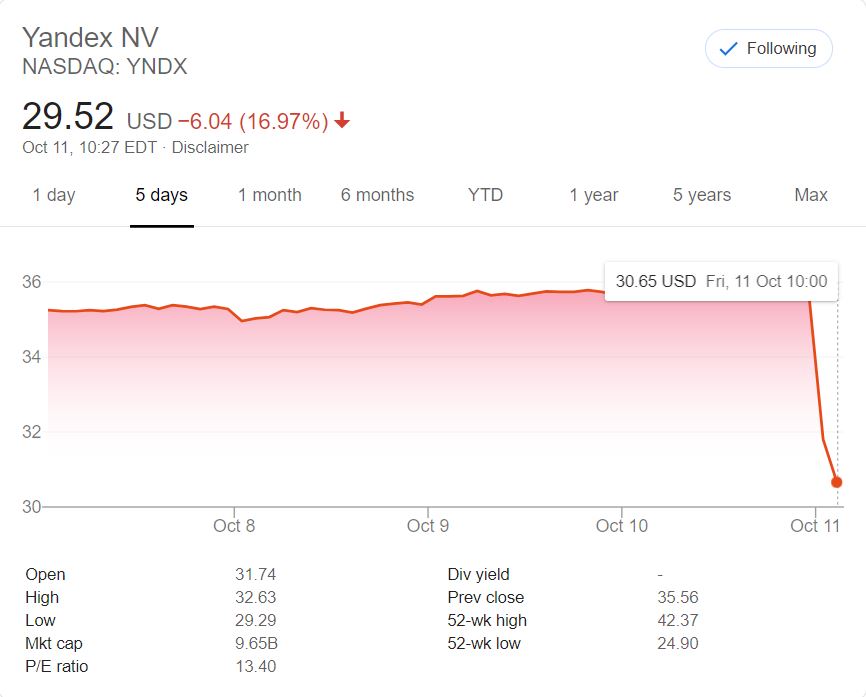Select the Max range tab
Screen dimensions: 866x697
[x=810, y=195]
